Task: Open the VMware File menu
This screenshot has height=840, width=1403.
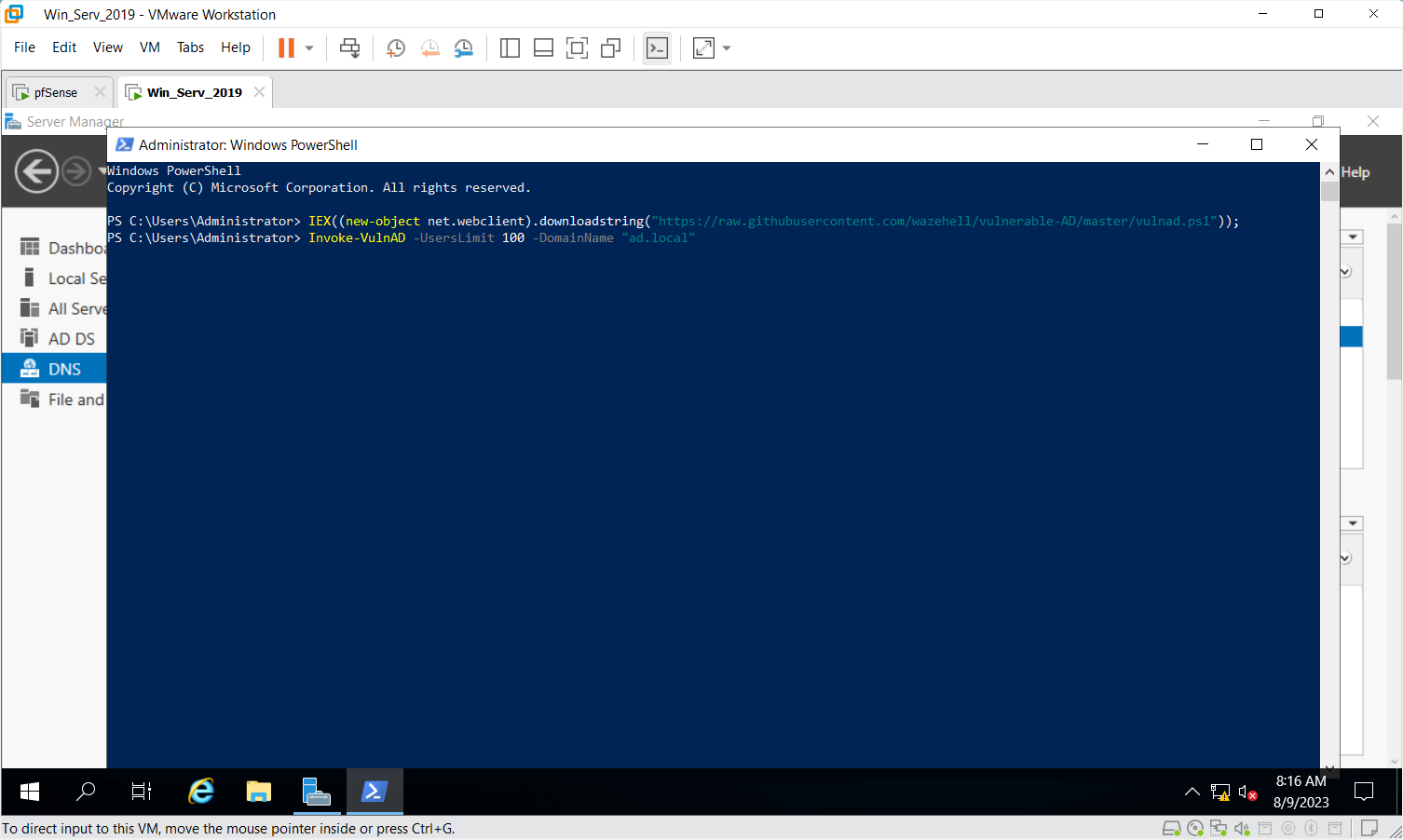Action: pos(25,47)
